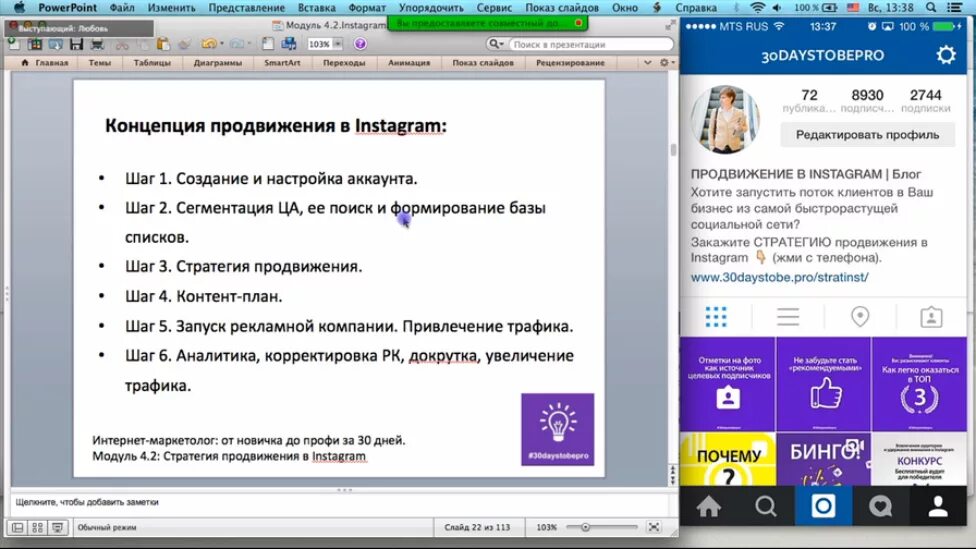The image size is (976, 549).
Task: Switch to slide sorter view icon
Action: coord(37,527)
